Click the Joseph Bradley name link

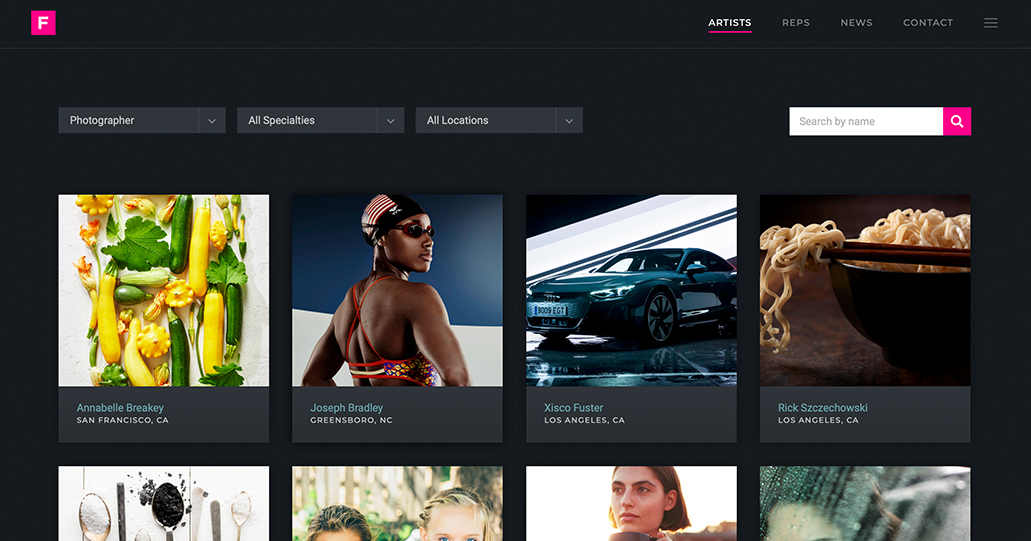point(346,408)
